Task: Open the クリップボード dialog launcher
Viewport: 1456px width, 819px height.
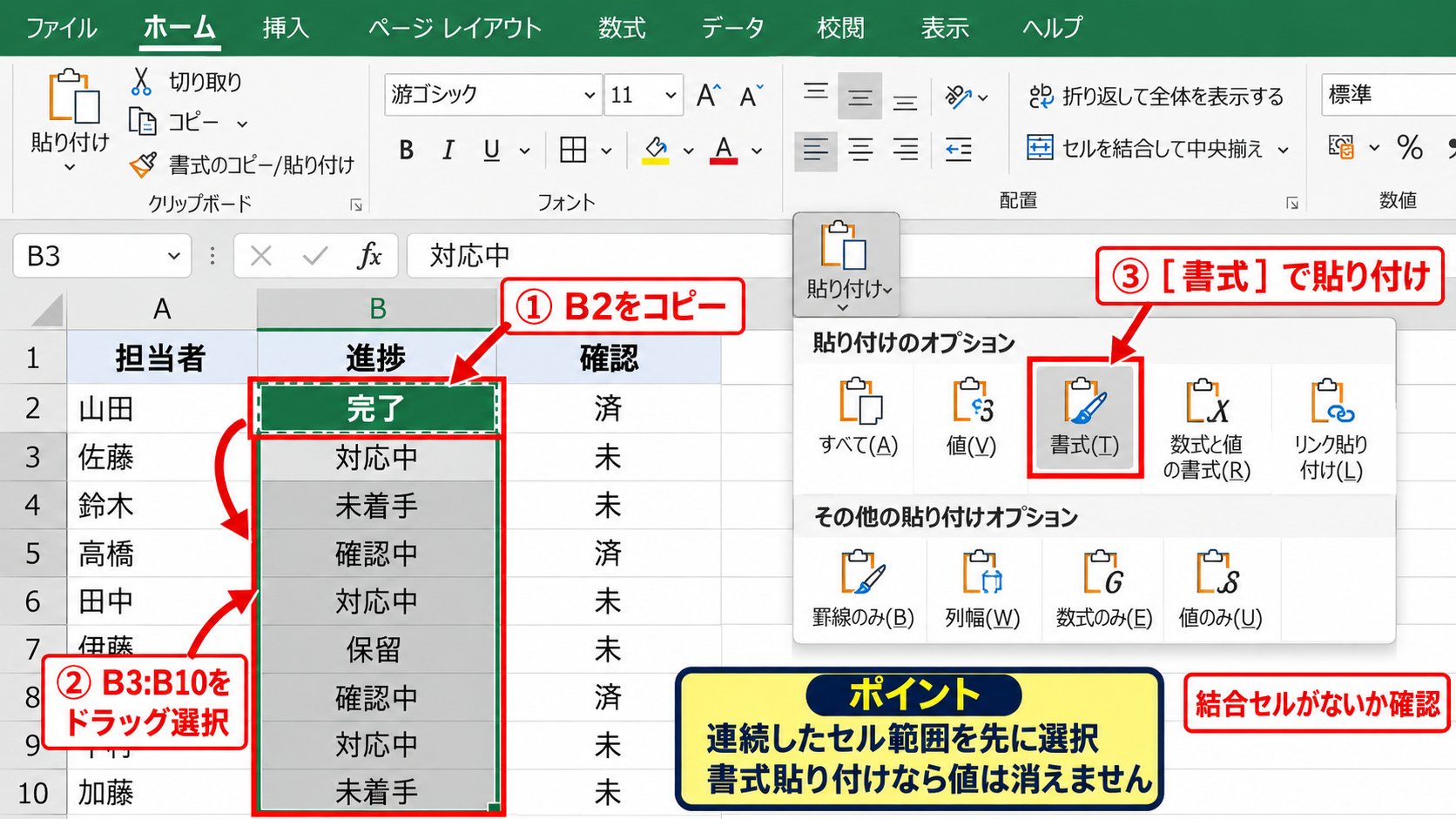Action: (356, 205)
